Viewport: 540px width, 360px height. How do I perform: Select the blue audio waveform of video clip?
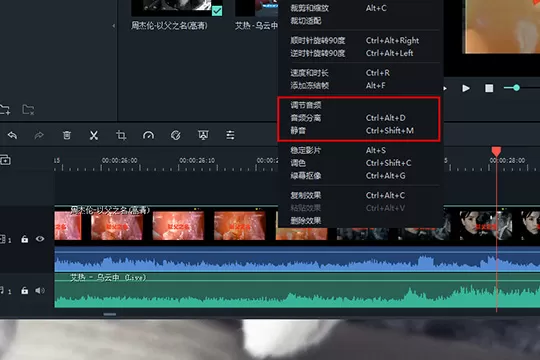click(x=297, y=259)
